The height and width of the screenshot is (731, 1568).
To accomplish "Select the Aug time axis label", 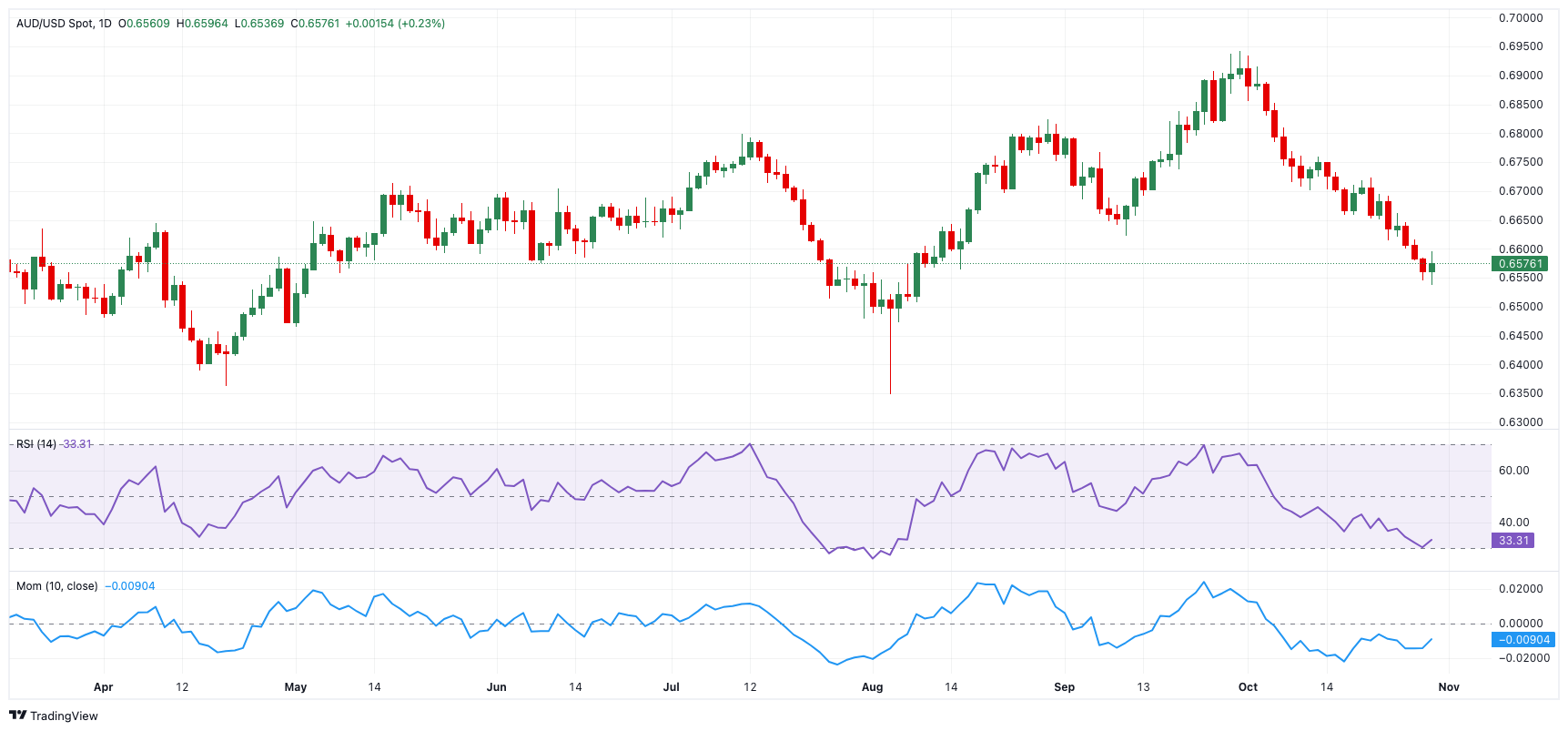I will 872,687.
